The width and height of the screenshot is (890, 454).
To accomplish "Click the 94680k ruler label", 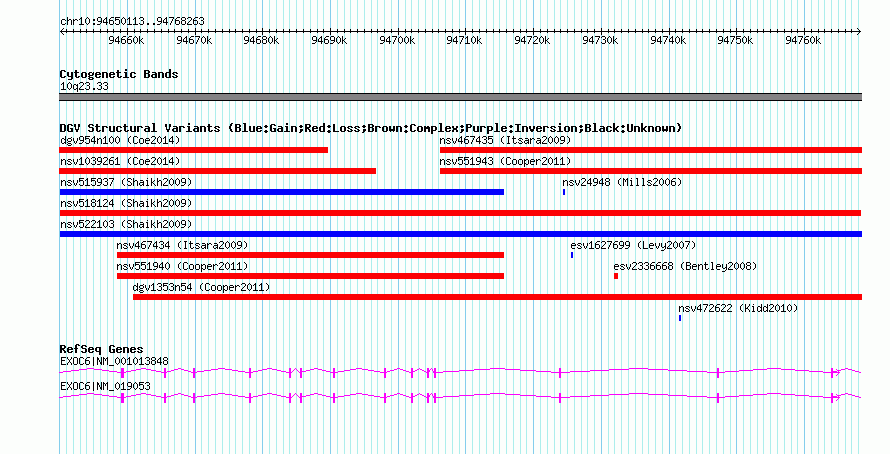I will [x=261, y=40].
